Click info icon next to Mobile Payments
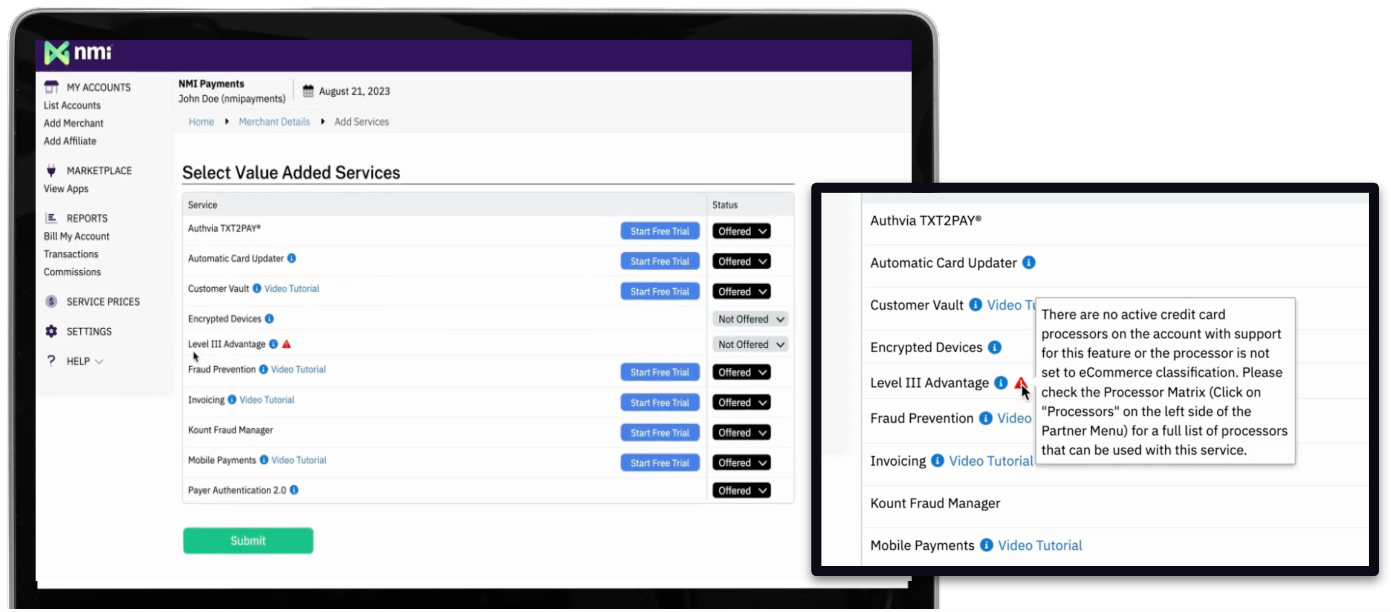Viewport: 1391px width, 612px height. (x=264, y=460)
